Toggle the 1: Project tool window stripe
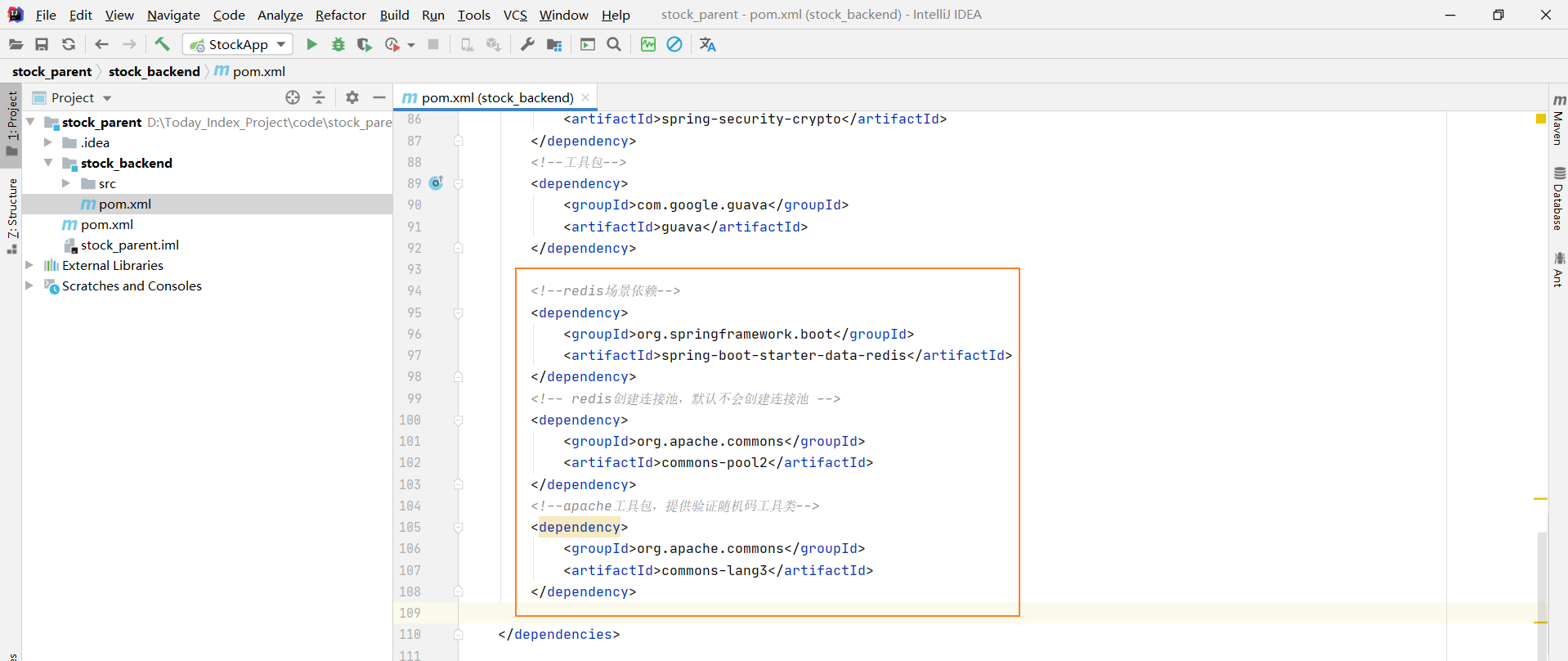The width and height of the screenshot is (1568, 661). click(x=11, y=124)
